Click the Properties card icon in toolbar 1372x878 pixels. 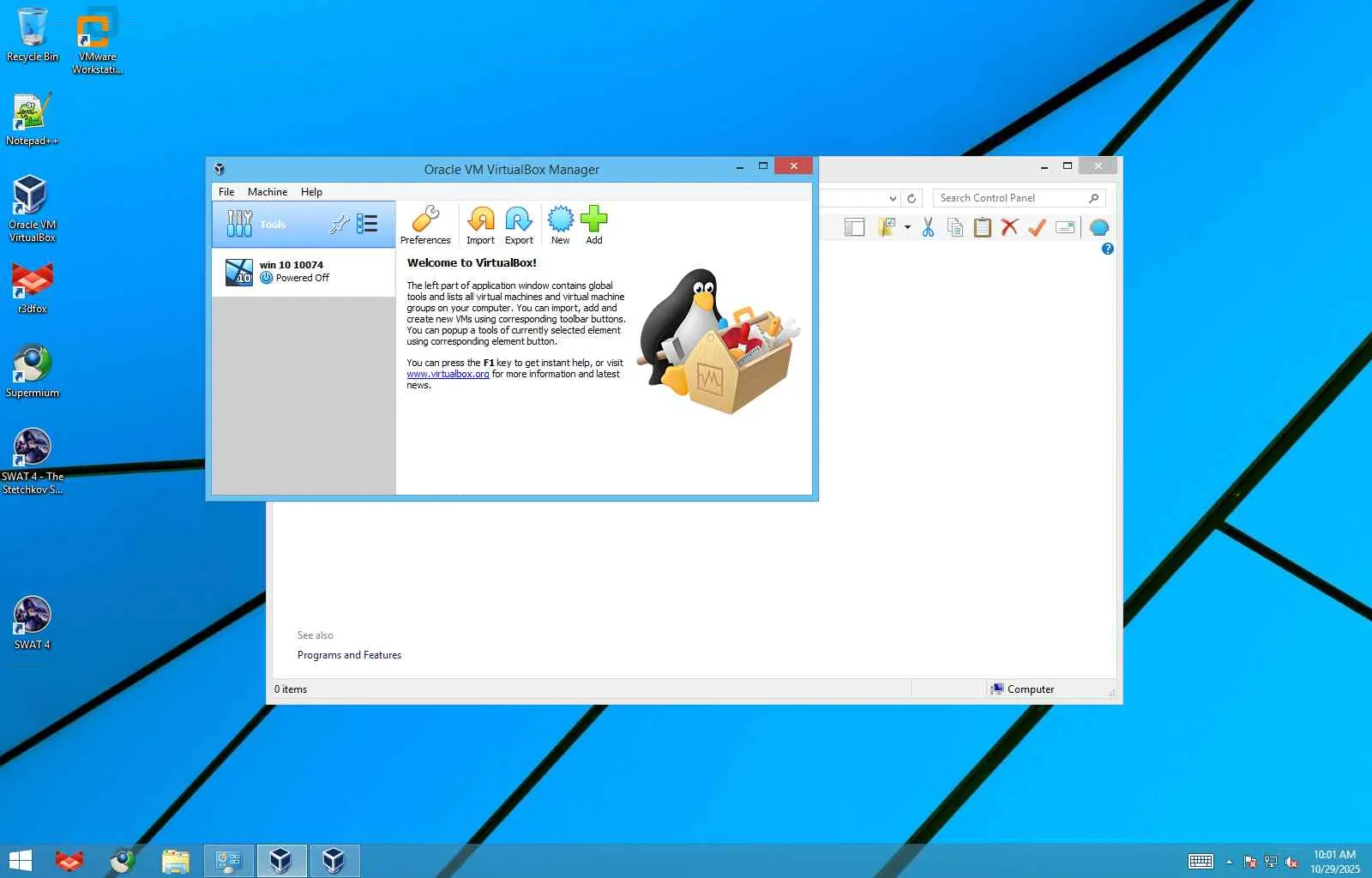coord(1065,227)
